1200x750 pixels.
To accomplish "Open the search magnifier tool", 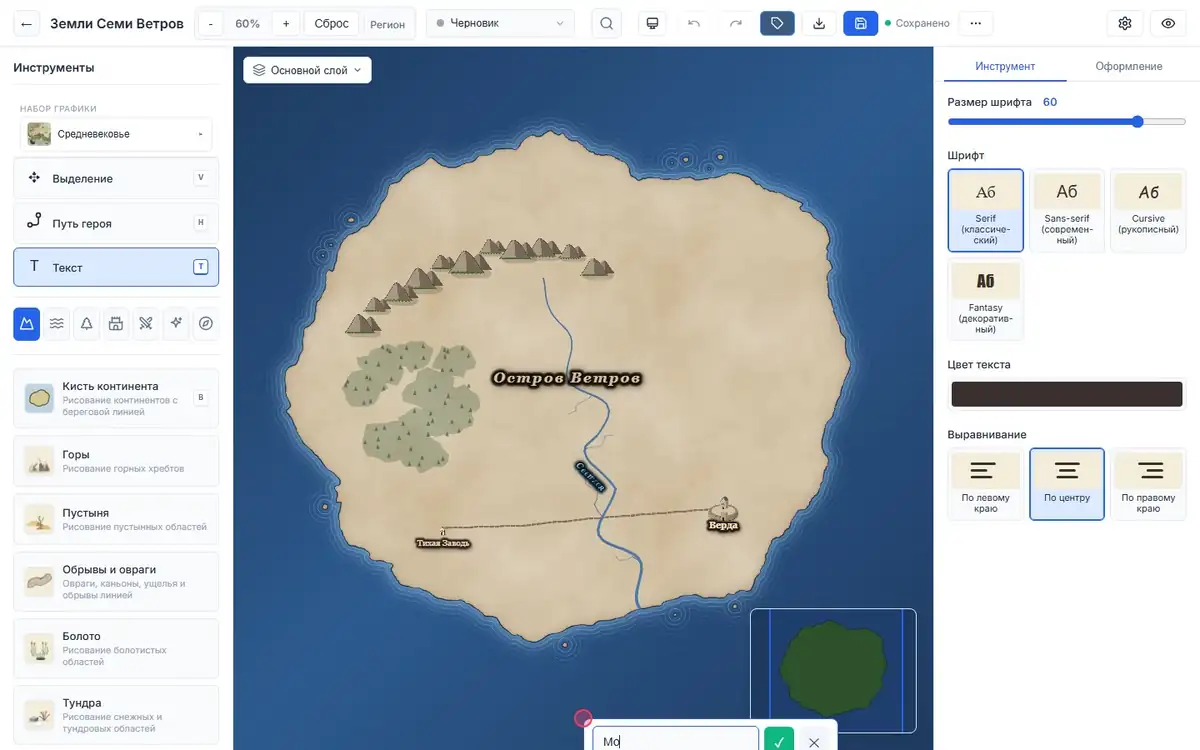I will 606,23.
